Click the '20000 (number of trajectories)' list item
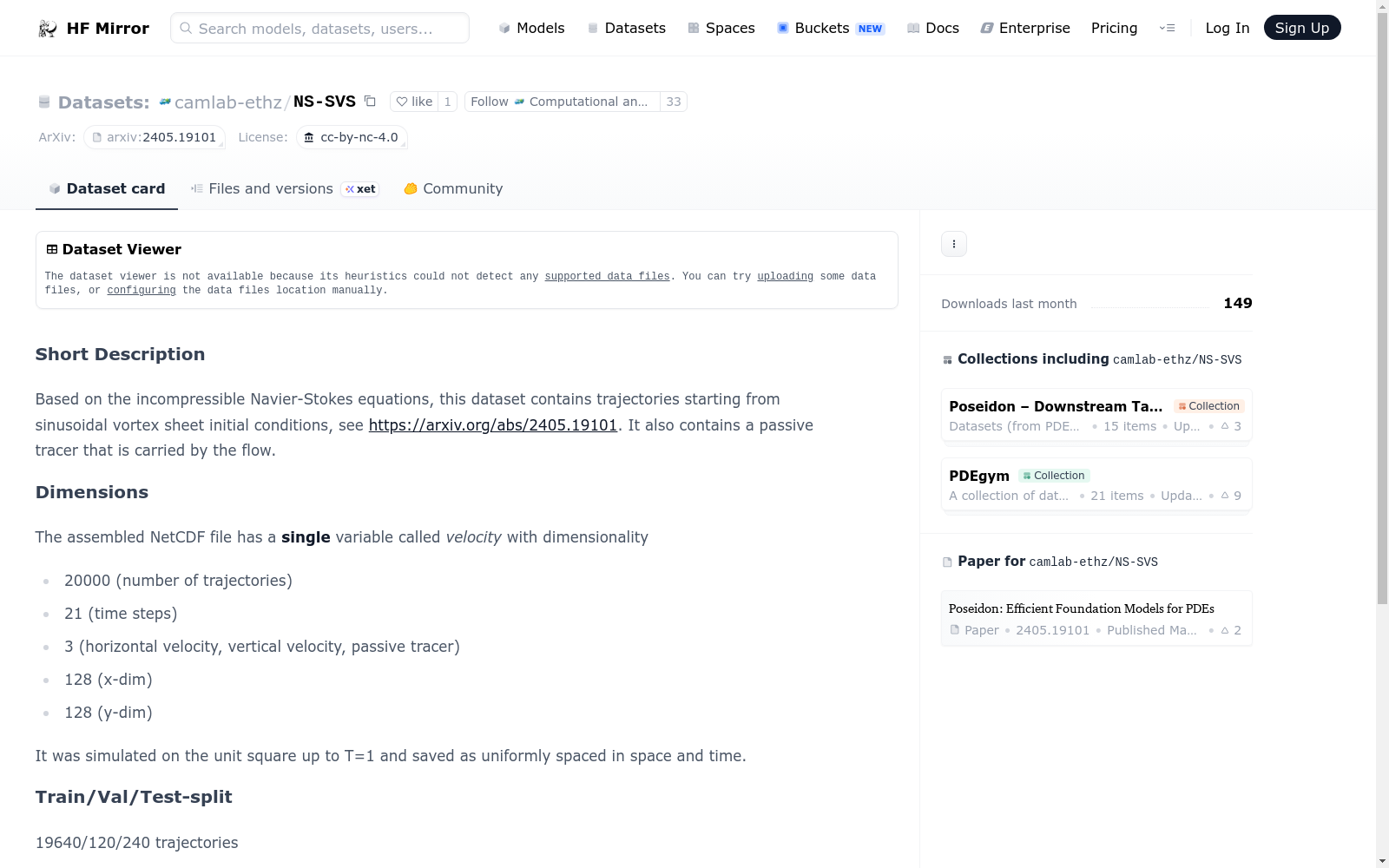This screenshot has height=868, width=1389. (178, 581)
